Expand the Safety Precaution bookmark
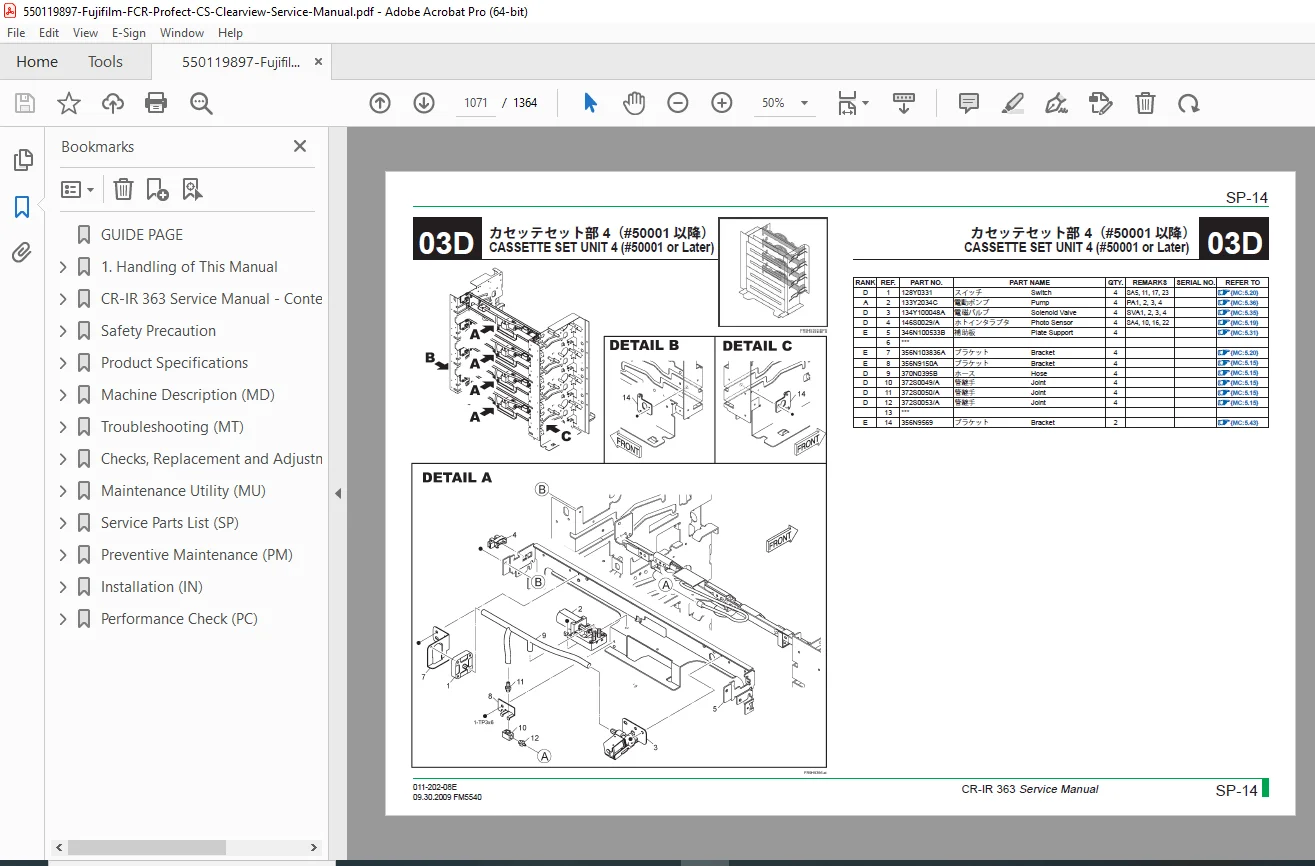The height and width of the screenshot is (866, 1315). [63, 331]
